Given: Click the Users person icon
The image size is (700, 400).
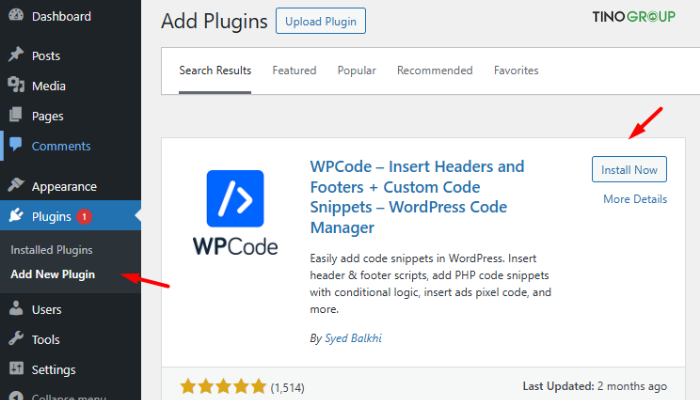Looking at the screenshot, I should (16, 308).
